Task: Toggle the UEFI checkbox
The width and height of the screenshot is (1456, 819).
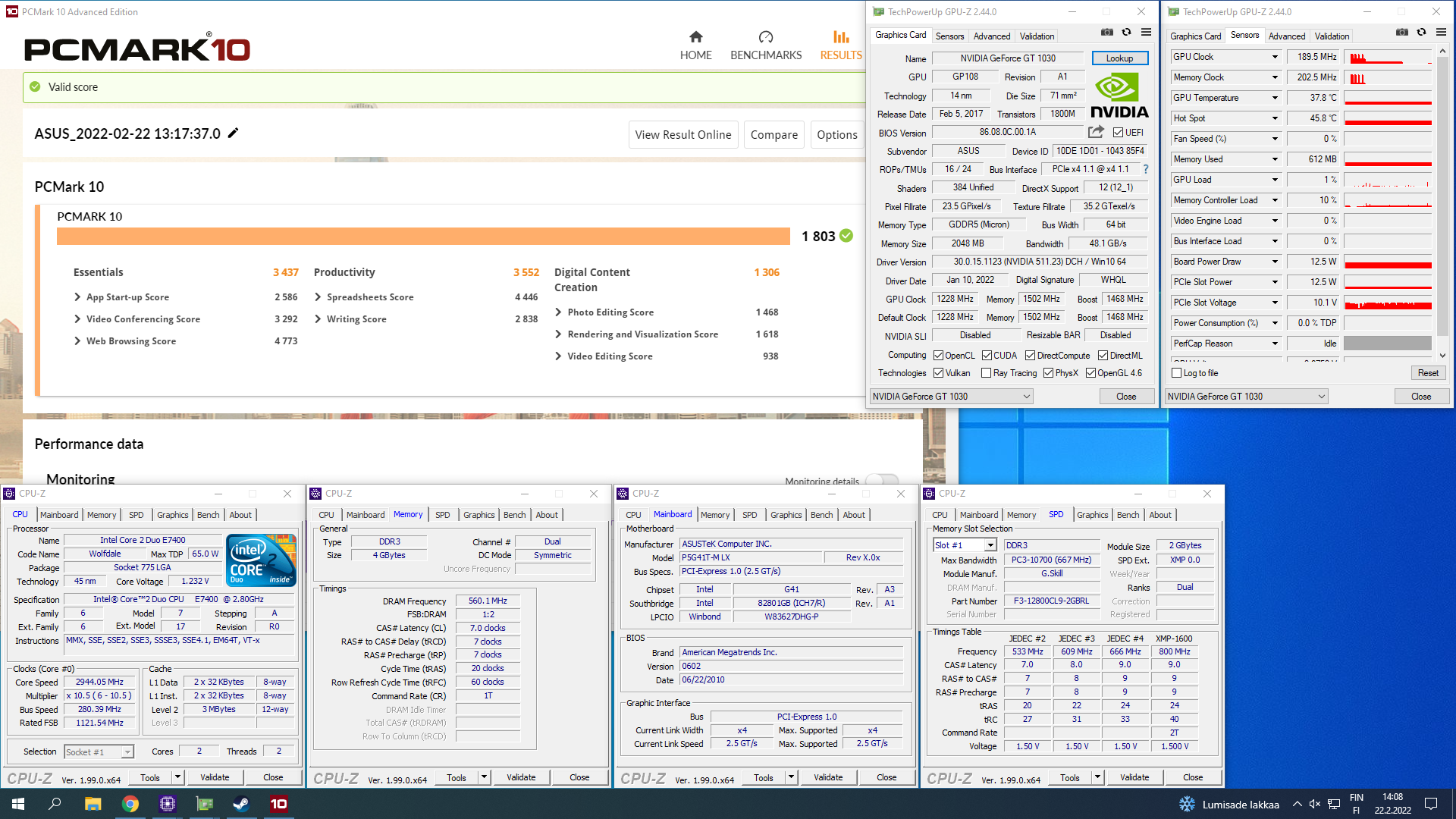Action: pyautogui.click(x=1118, y=133)
